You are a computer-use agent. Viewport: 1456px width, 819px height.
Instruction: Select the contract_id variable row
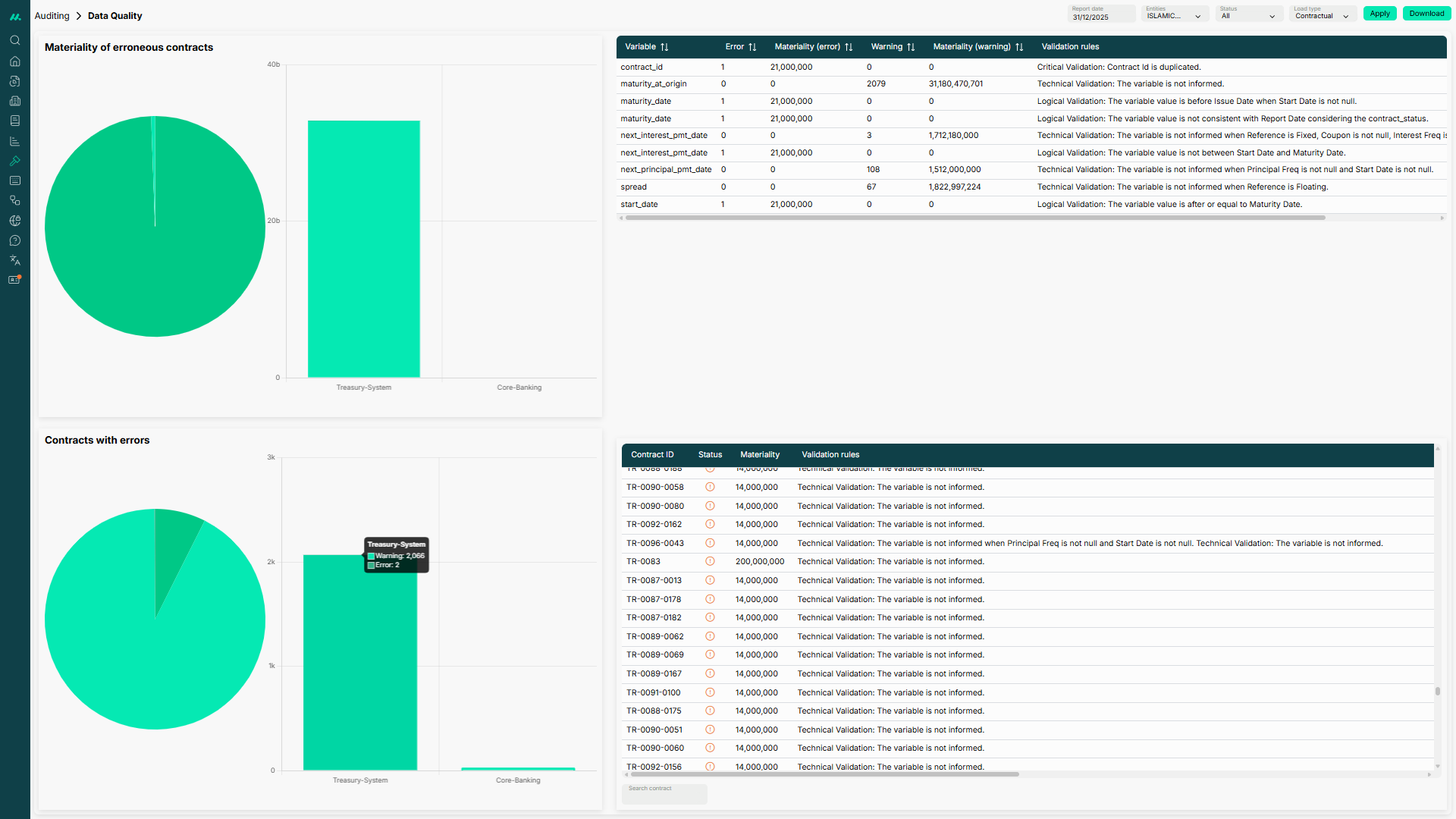pos(1031,67)
